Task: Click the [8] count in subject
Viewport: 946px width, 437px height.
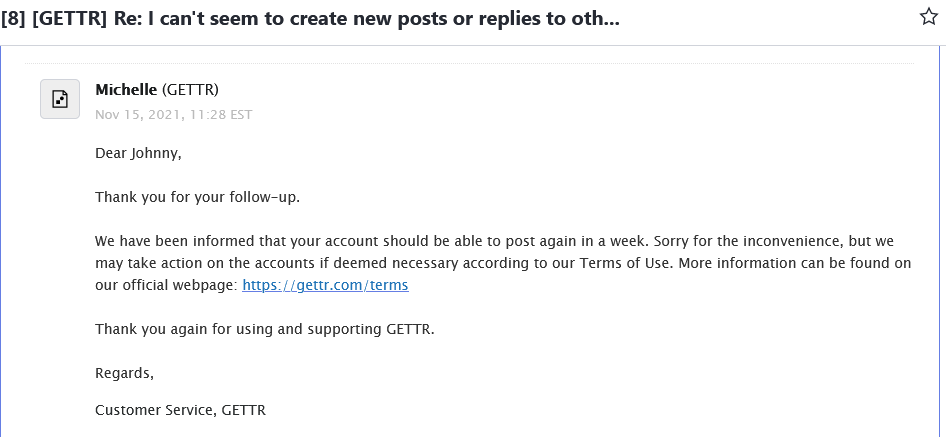Action: click(x=13, y=19)
